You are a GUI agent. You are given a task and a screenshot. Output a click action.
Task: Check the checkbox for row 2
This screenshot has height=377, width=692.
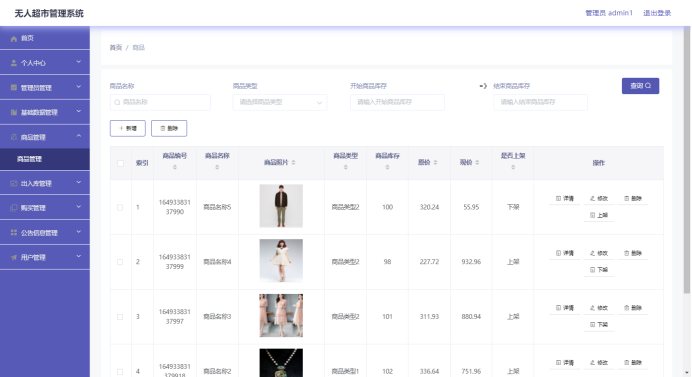coord(120,262)
